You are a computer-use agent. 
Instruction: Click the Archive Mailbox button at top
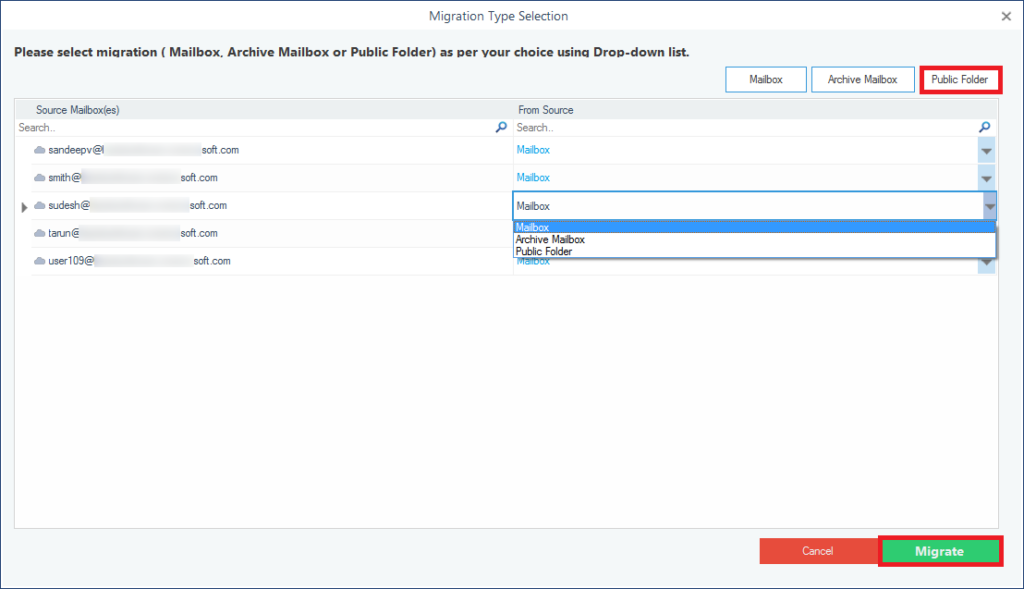pos(863,80)
